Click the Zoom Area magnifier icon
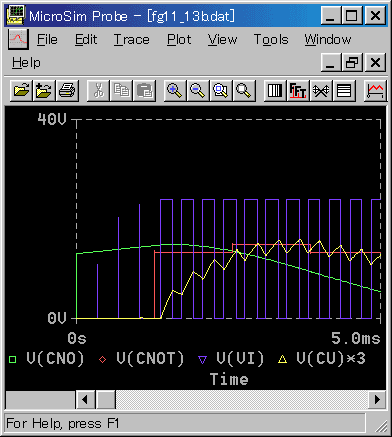The height and width of the screenshot is (437, 392). tap(221, 90)
